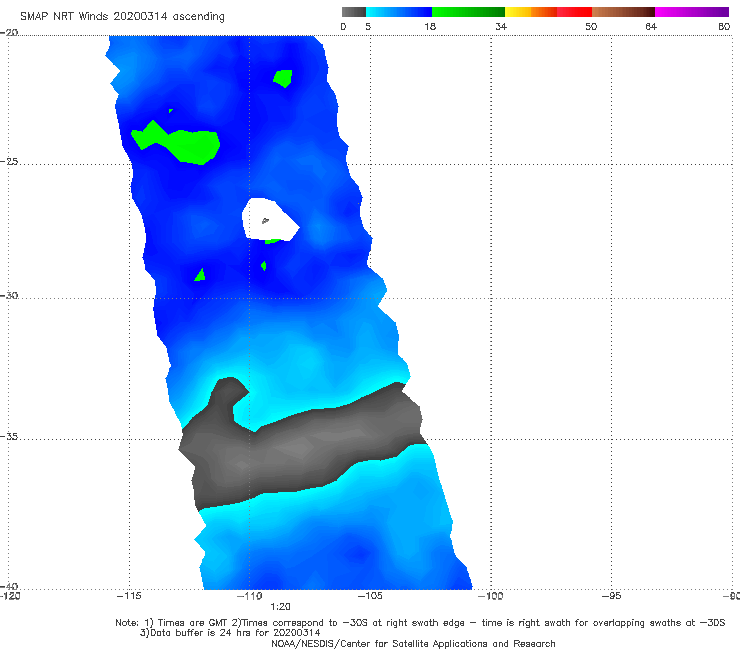The image size is (740, 650).
Task: Click the NOAA/NESDIS Center for Satellite Applications credit
Action: coord(413,643)
